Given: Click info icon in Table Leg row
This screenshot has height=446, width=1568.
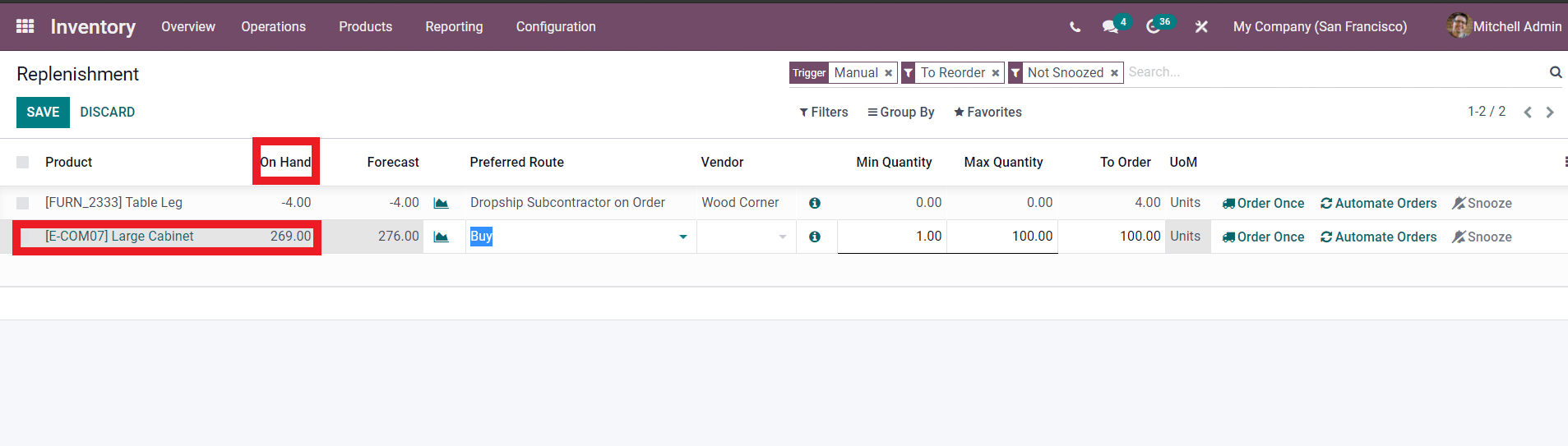Looking at the screenshot, I should click(x=814, y=203).
